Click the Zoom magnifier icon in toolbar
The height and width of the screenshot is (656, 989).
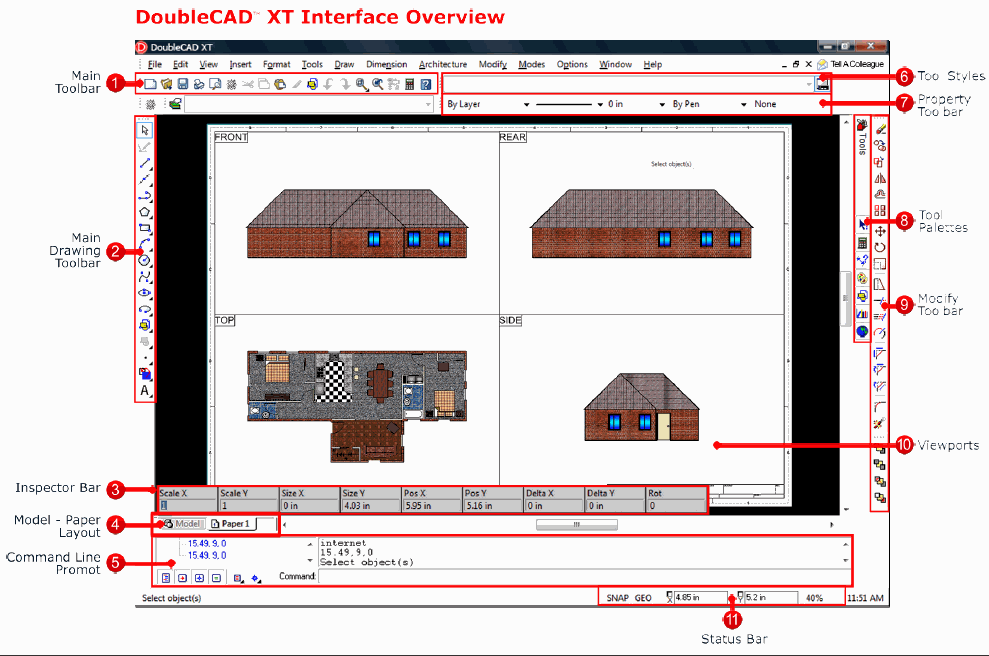pos(361,84)
